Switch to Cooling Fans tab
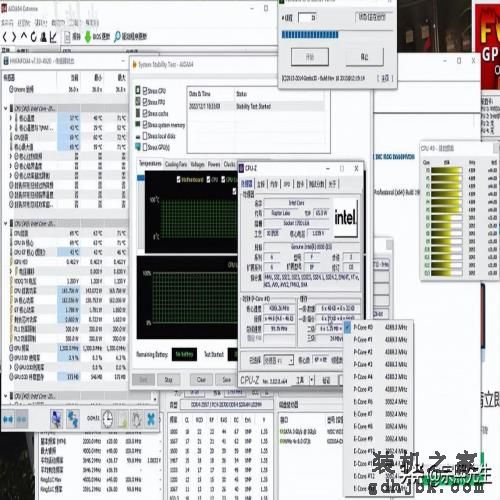Viewport: 500px width, 500px height. 176,164
